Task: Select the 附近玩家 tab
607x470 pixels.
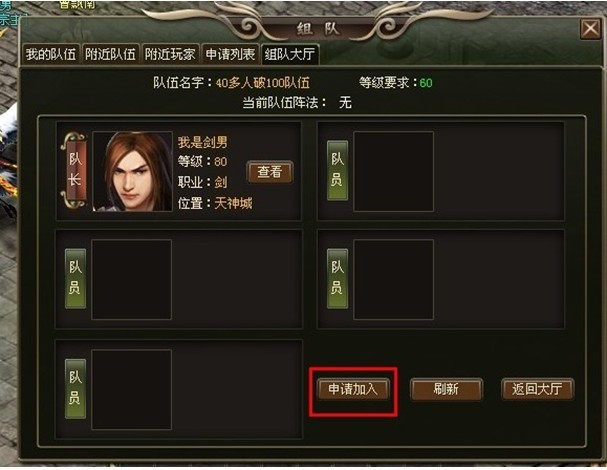Action: pos(170,54)
